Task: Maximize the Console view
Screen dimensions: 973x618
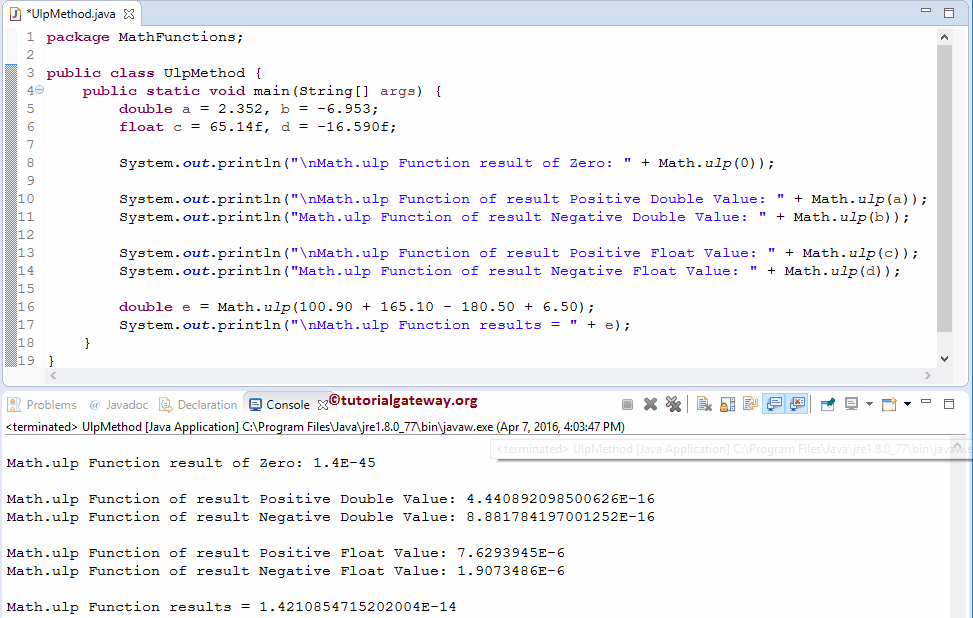Action: pos(950,403)
